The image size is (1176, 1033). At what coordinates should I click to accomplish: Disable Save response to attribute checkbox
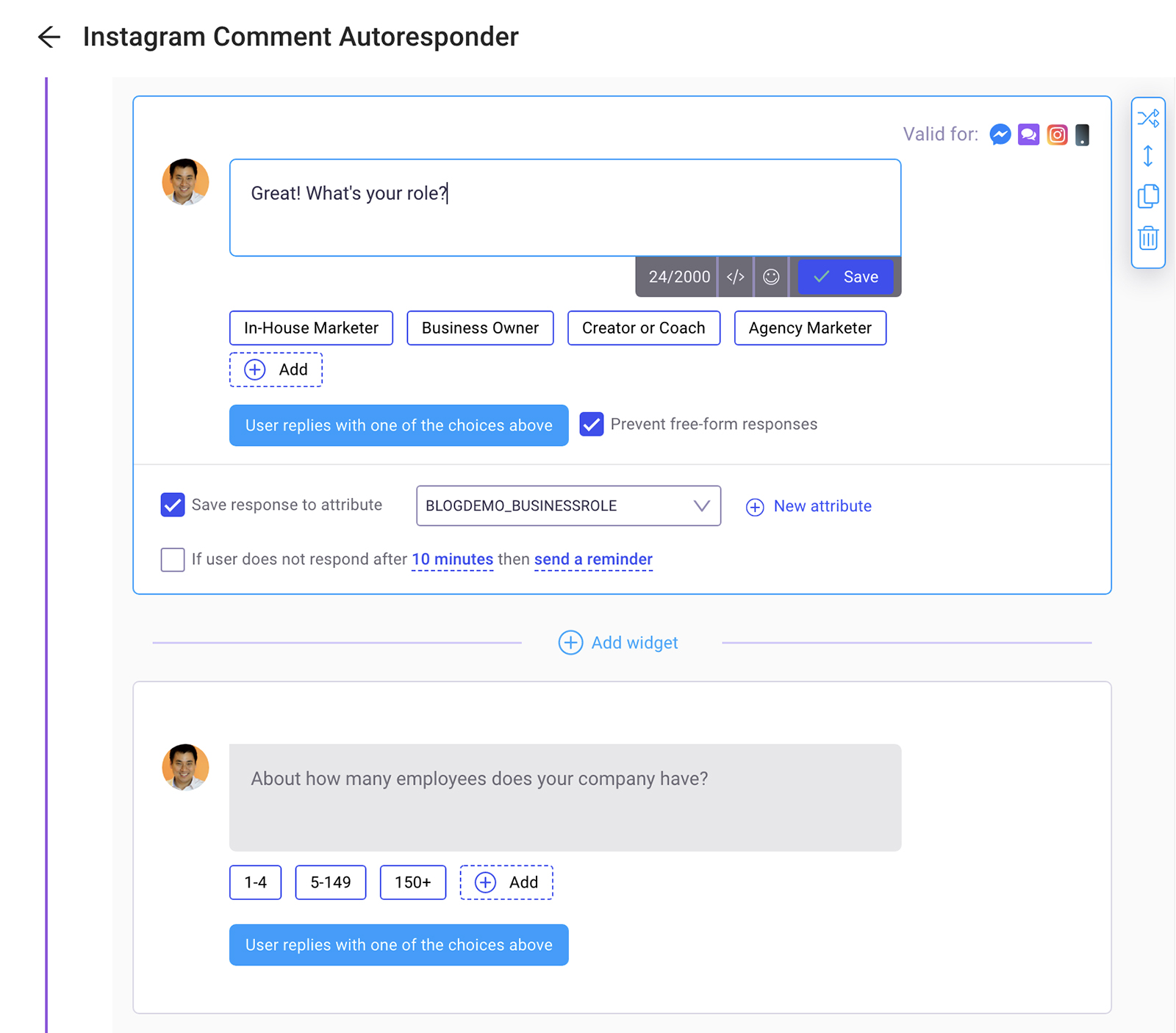point(173,505)
